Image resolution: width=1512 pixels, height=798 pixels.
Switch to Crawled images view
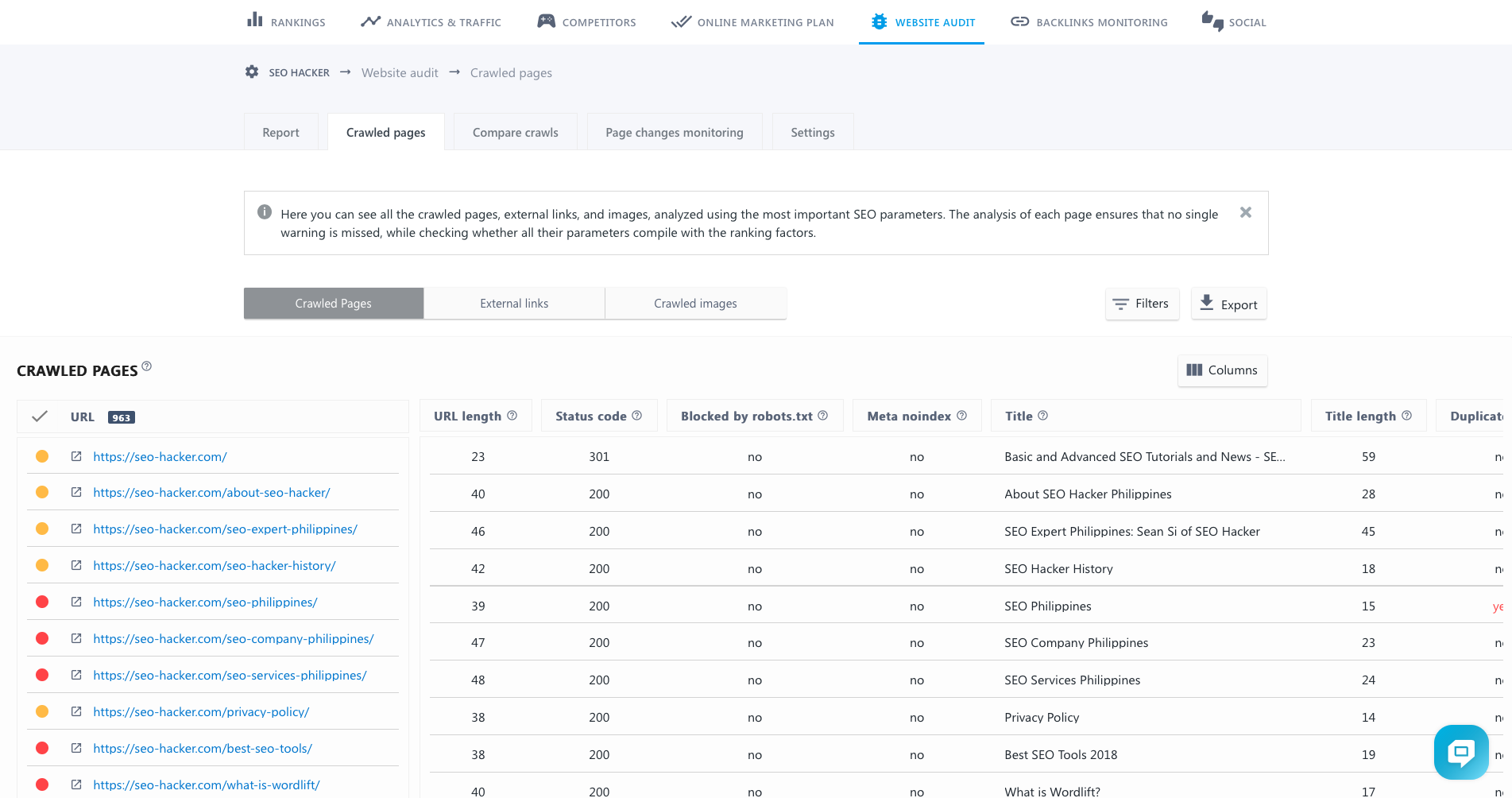[695, 304]
